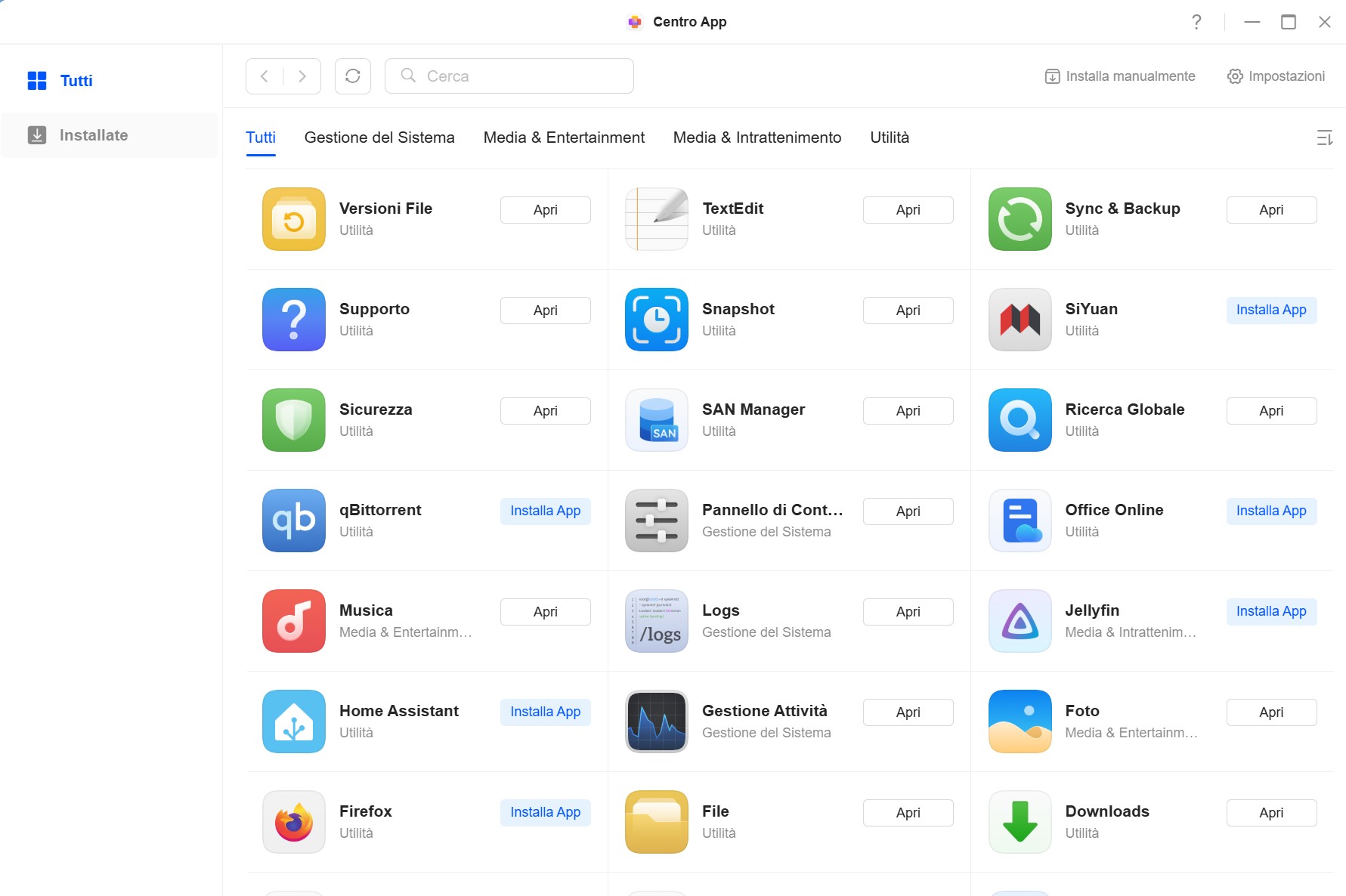Click the SiYuan app icon
The image size is (1346, 896).
(1020, 320)
